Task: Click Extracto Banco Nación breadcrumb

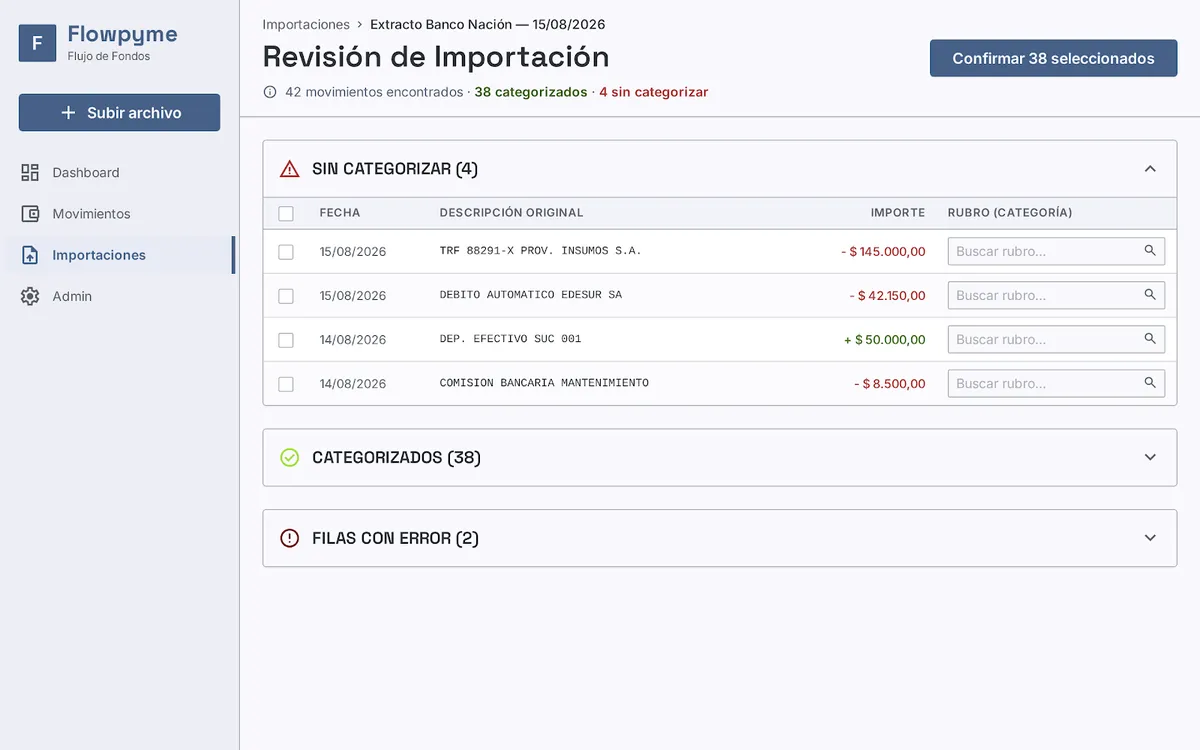Action: 487,24
